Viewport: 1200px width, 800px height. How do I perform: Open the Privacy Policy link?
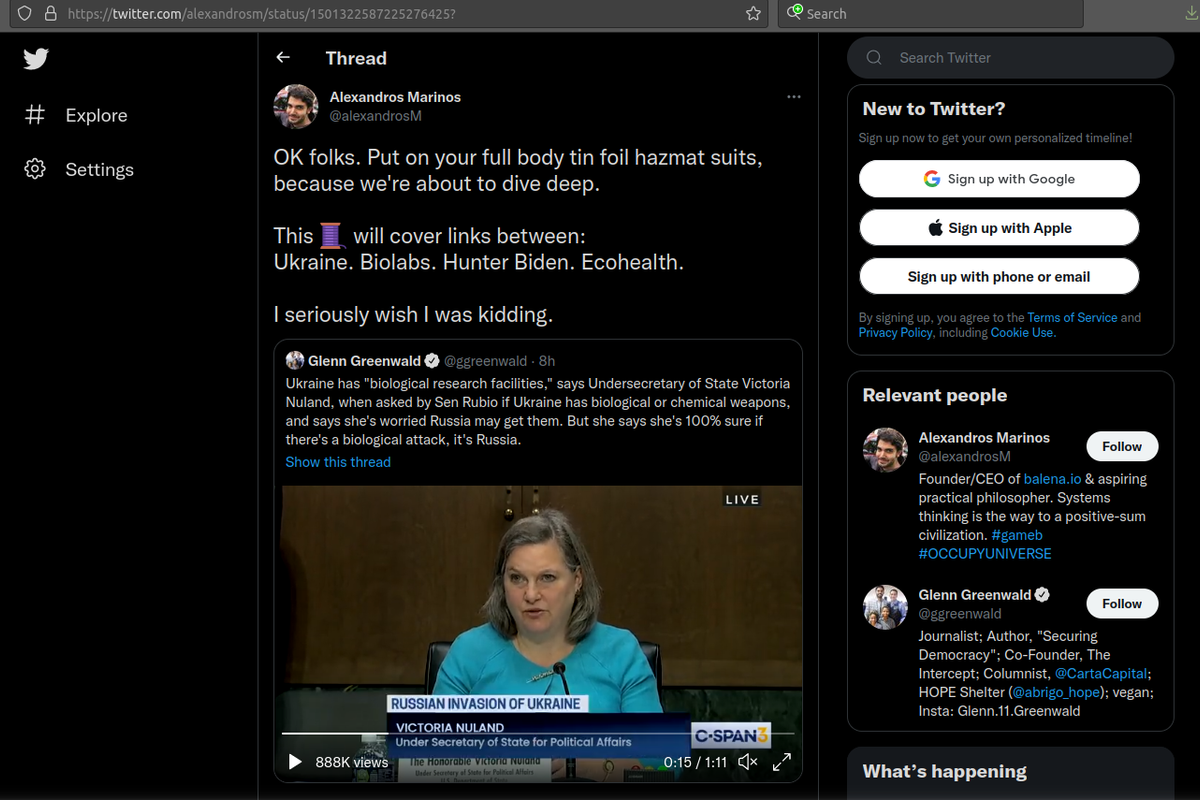point(896,333)
